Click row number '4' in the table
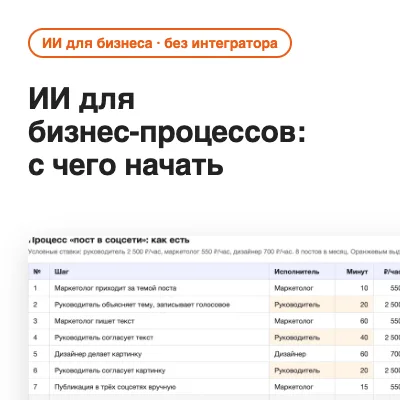This screenshot has width=400, height=400. (35, 338)
